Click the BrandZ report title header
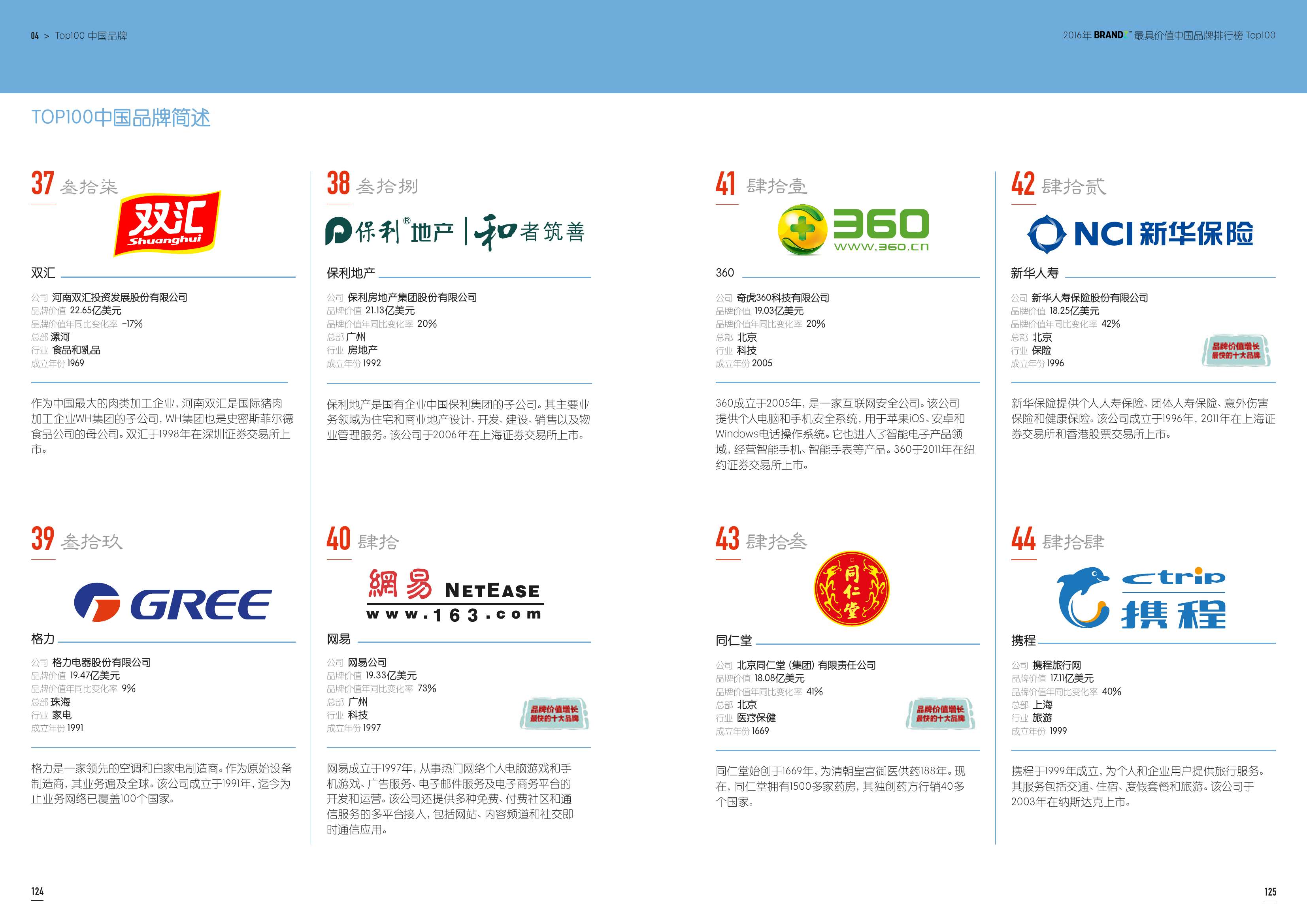The image size is (1307, 924). pyautogui.click(x=1169, y=35)
